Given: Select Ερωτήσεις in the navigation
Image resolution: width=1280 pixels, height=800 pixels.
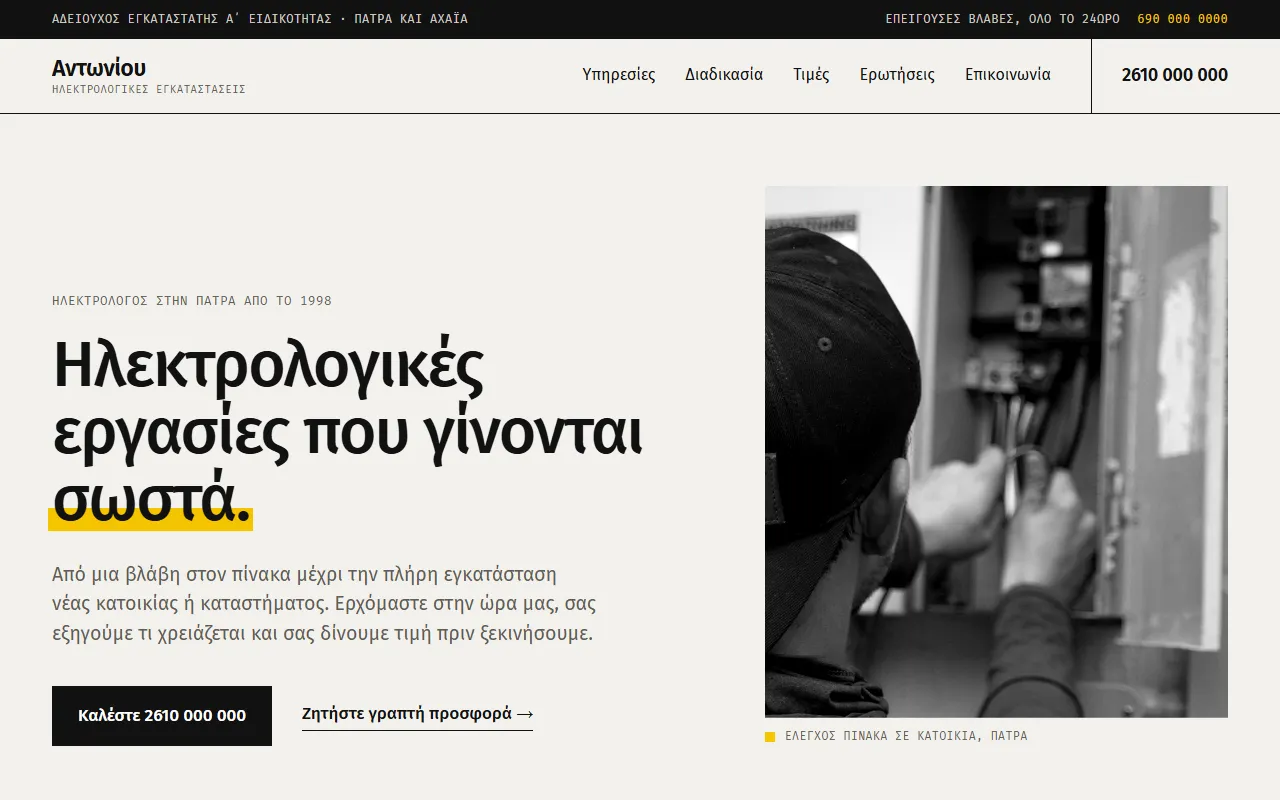Looking at the screenshot, I should click(897, 75).
